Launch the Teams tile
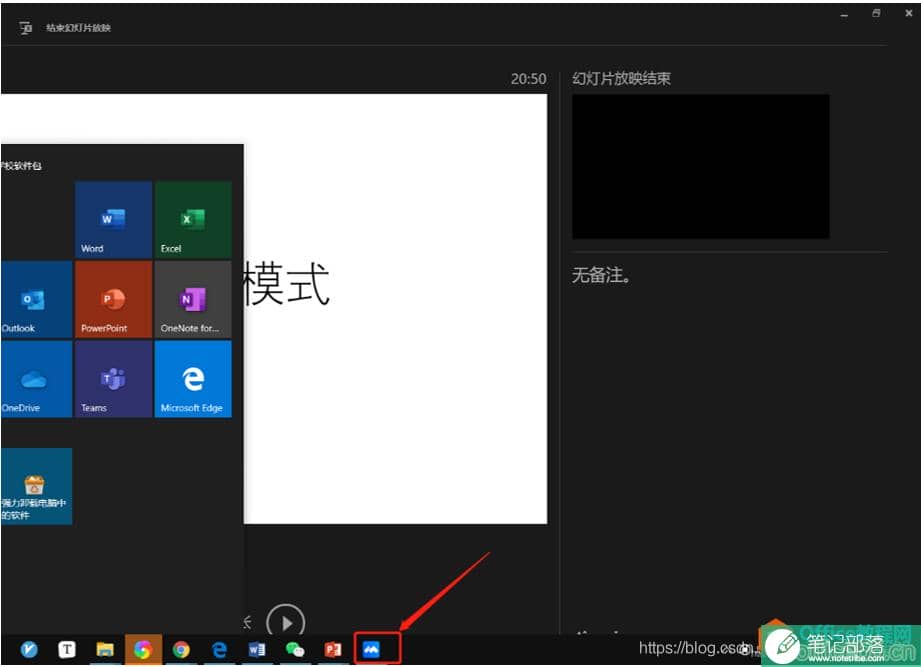This screenshot has height=667, width=921. [x=113, y=379]
